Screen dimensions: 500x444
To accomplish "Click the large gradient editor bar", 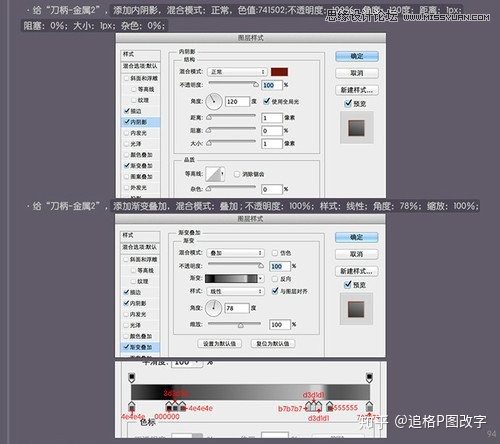I will [x=251, y=392].
